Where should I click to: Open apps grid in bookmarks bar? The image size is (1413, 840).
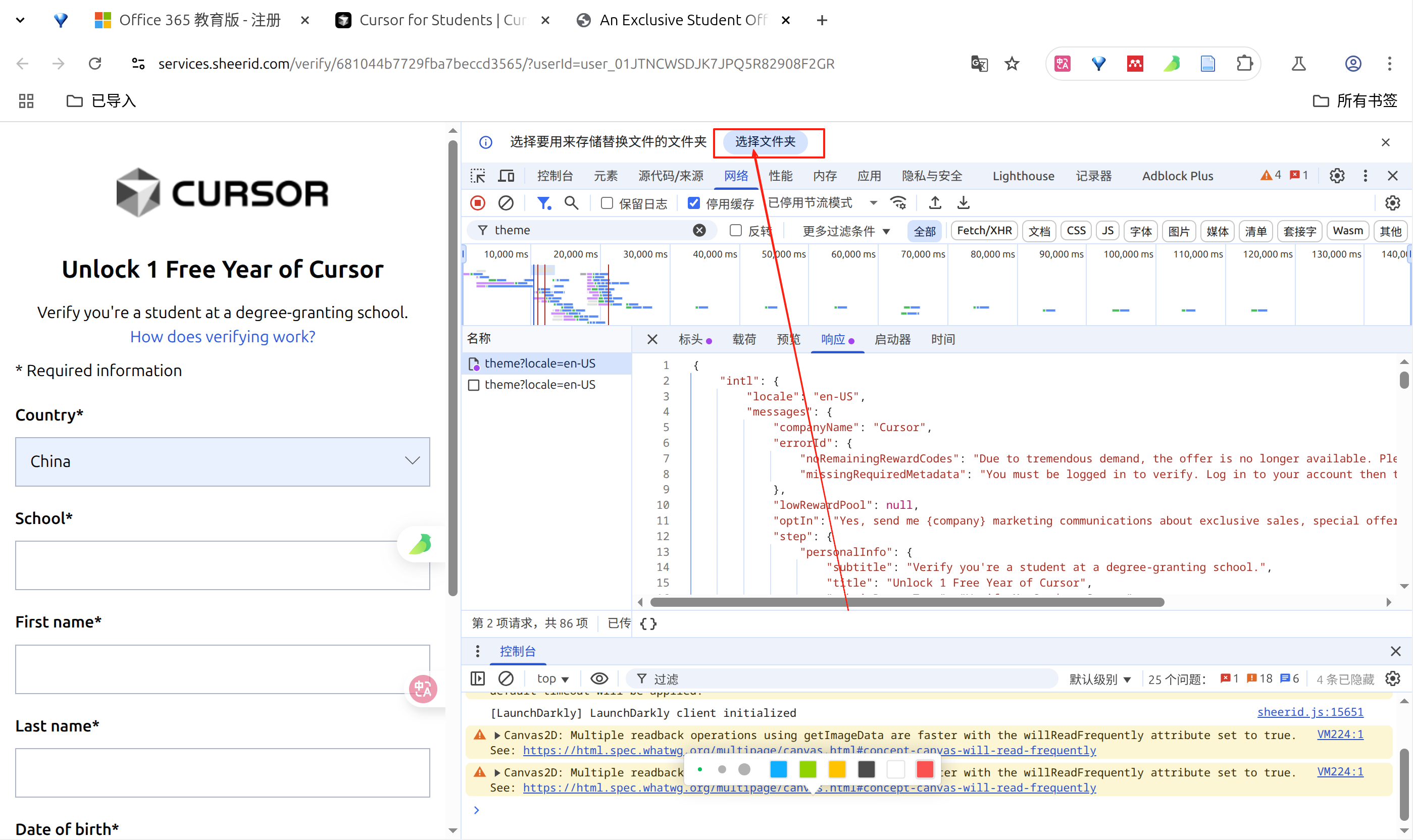point(26,101)
